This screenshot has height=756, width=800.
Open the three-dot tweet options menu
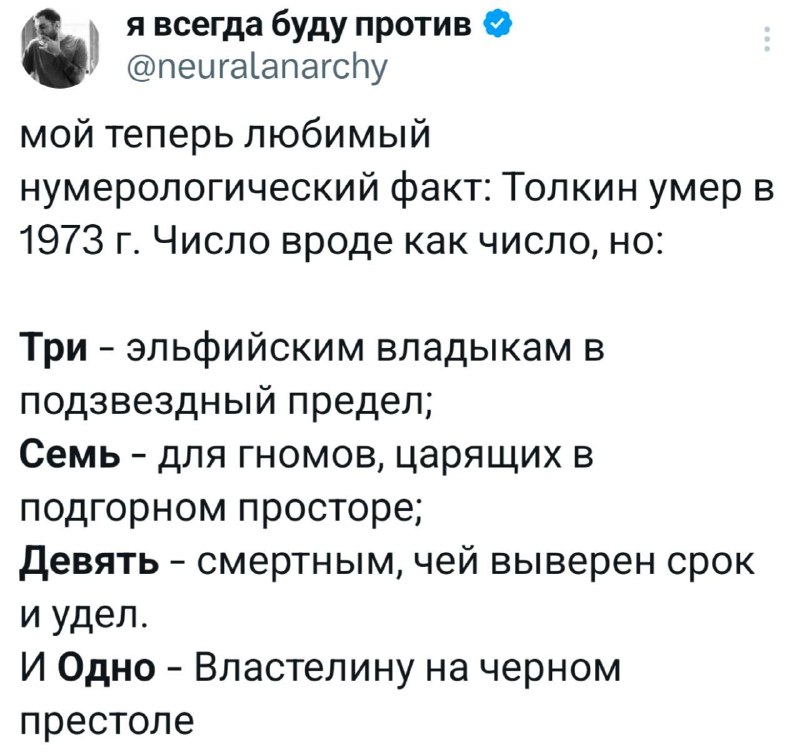pos(767,41)
